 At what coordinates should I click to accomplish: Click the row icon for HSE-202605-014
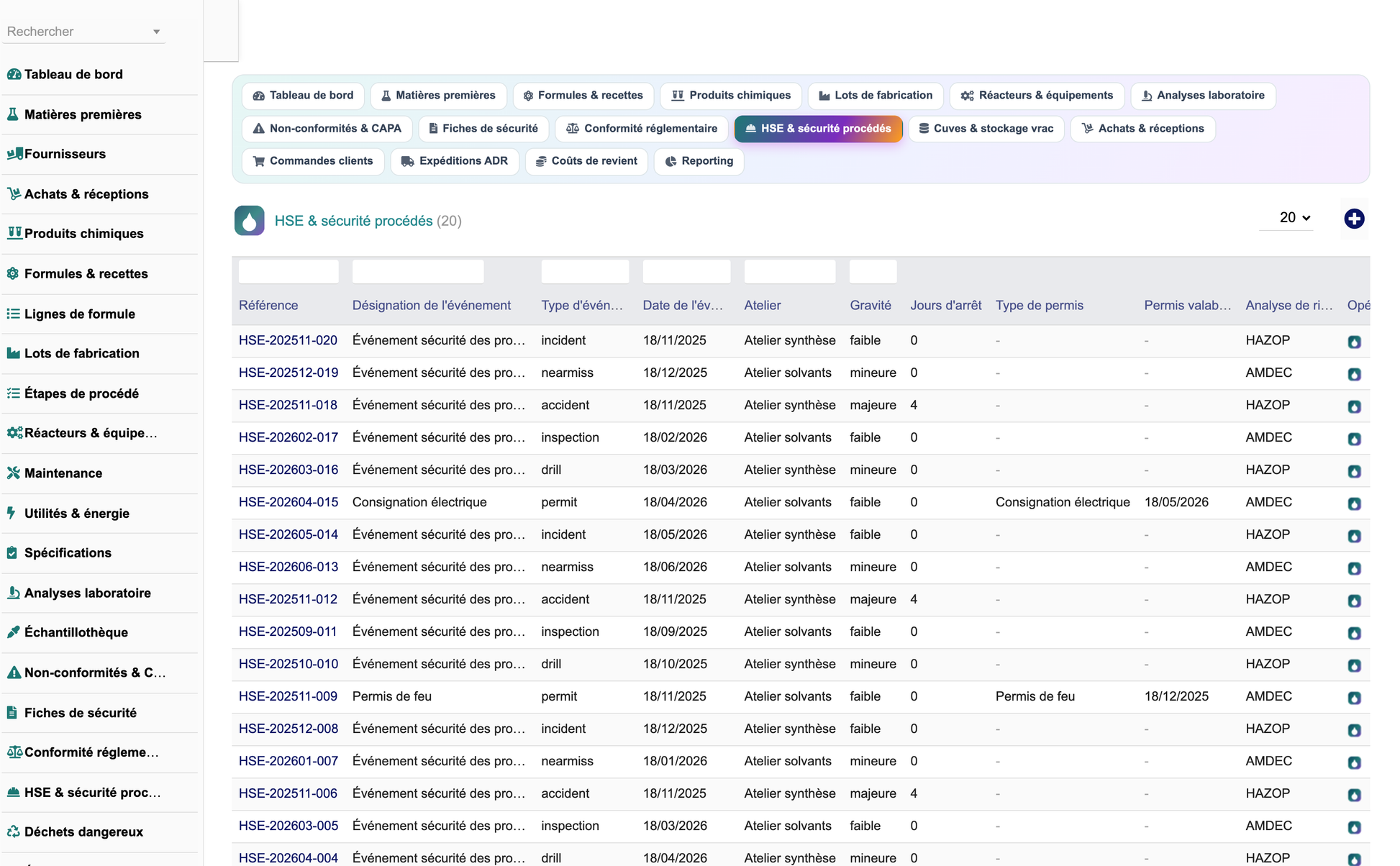[1354, 536]
